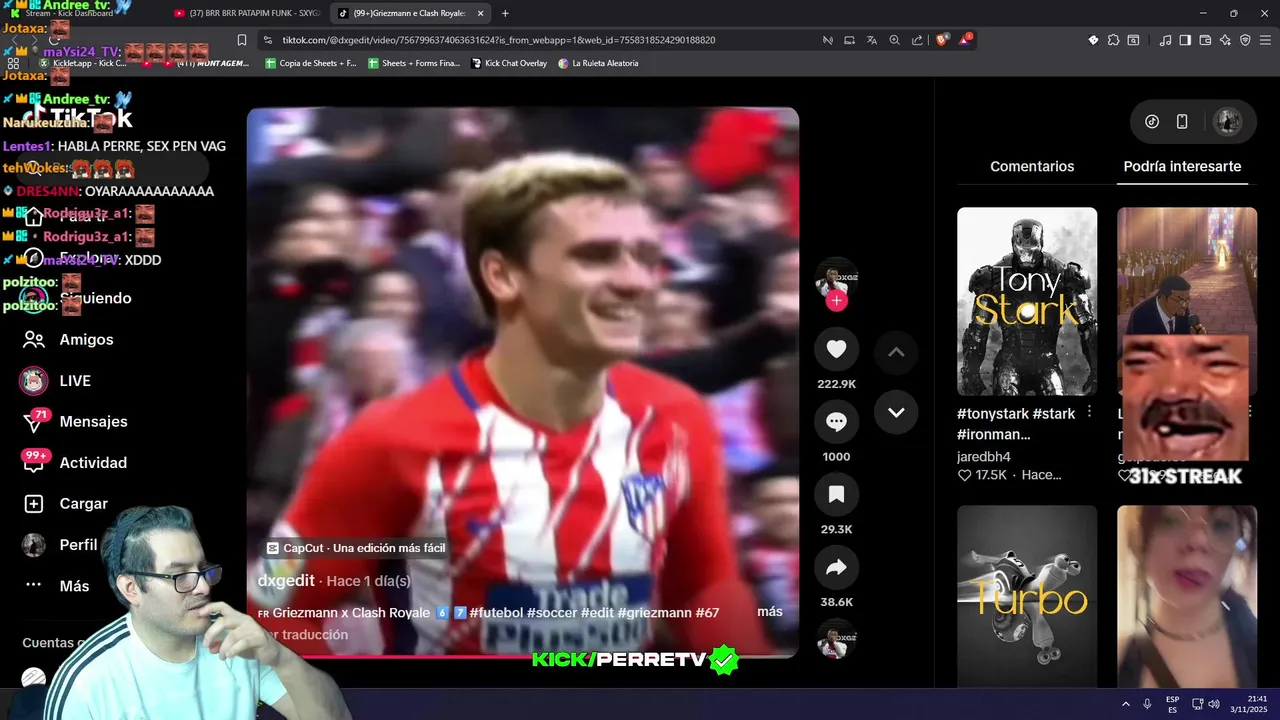Screen dimensions: 1280x720
Task: Open the zoom magnifier icon in address bar
Action: tap(894, 40)
